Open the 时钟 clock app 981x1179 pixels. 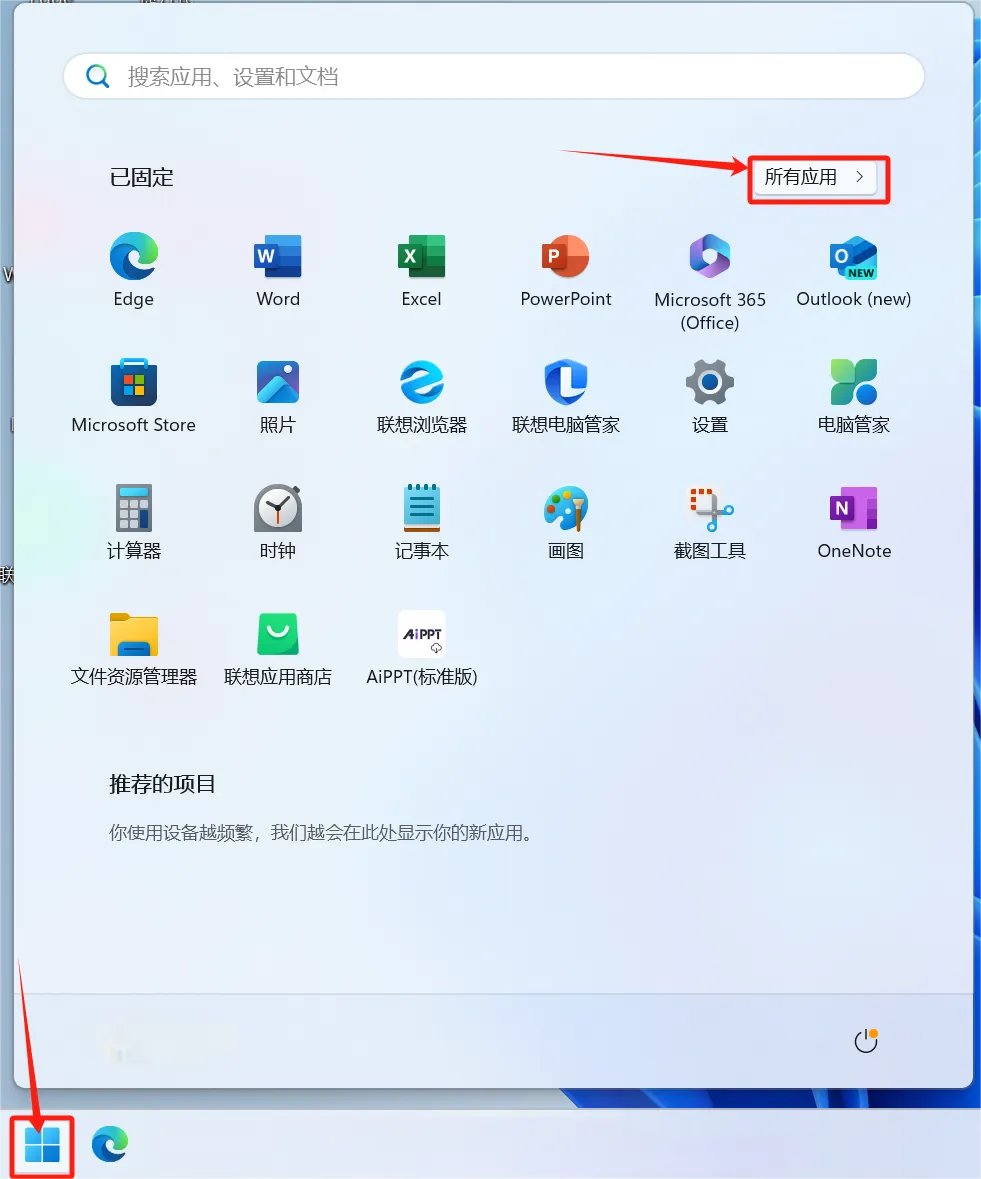(278, 521)
